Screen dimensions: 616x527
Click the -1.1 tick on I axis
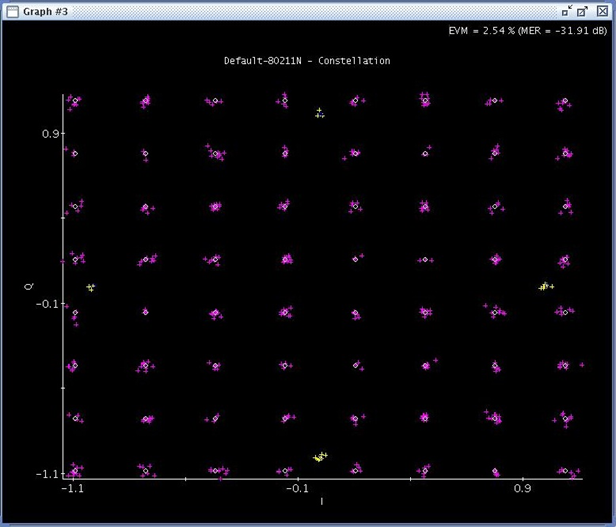(73, 488)
